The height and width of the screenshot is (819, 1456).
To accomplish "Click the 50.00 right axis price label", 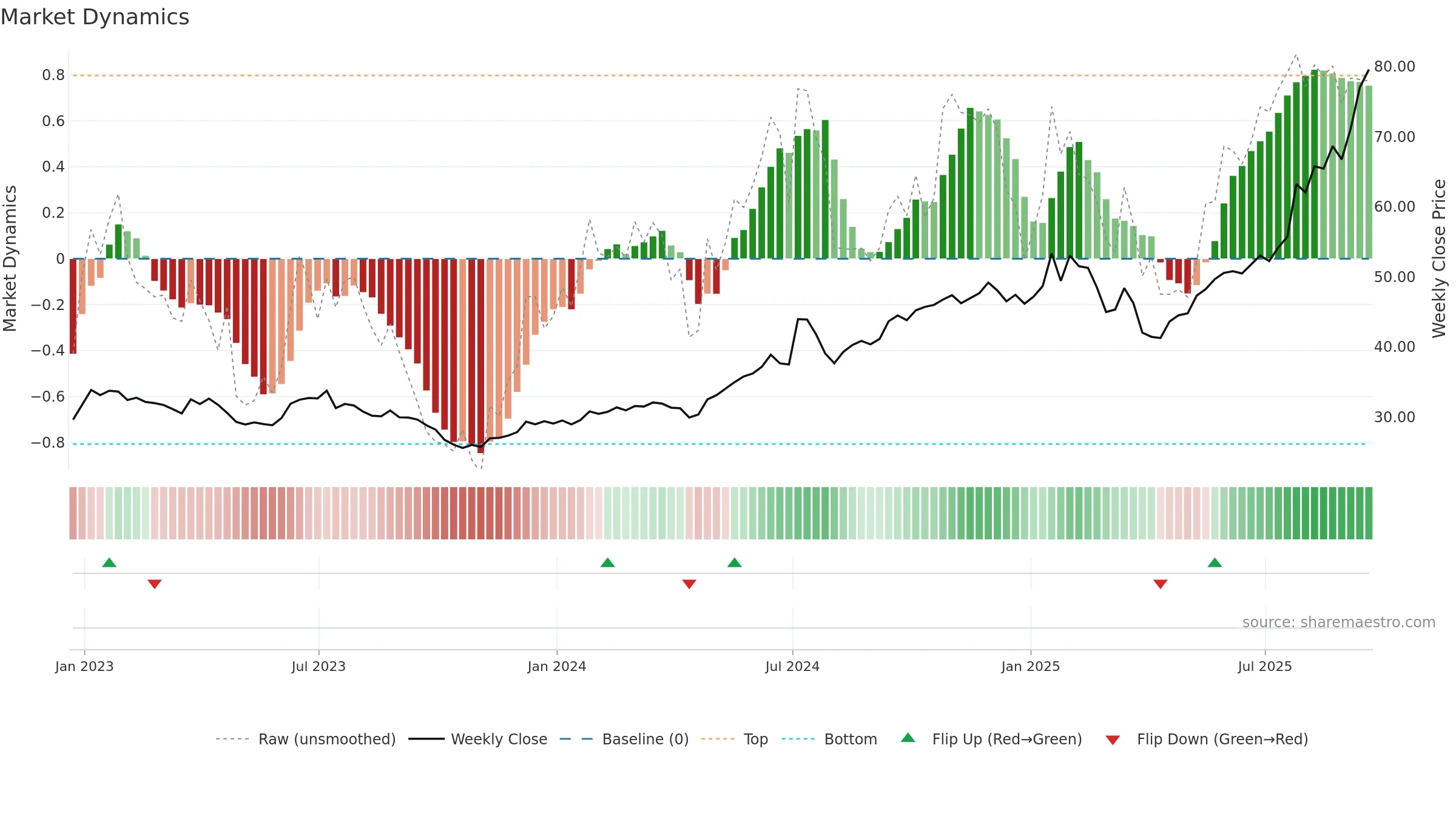I will tap(1395, 277).
